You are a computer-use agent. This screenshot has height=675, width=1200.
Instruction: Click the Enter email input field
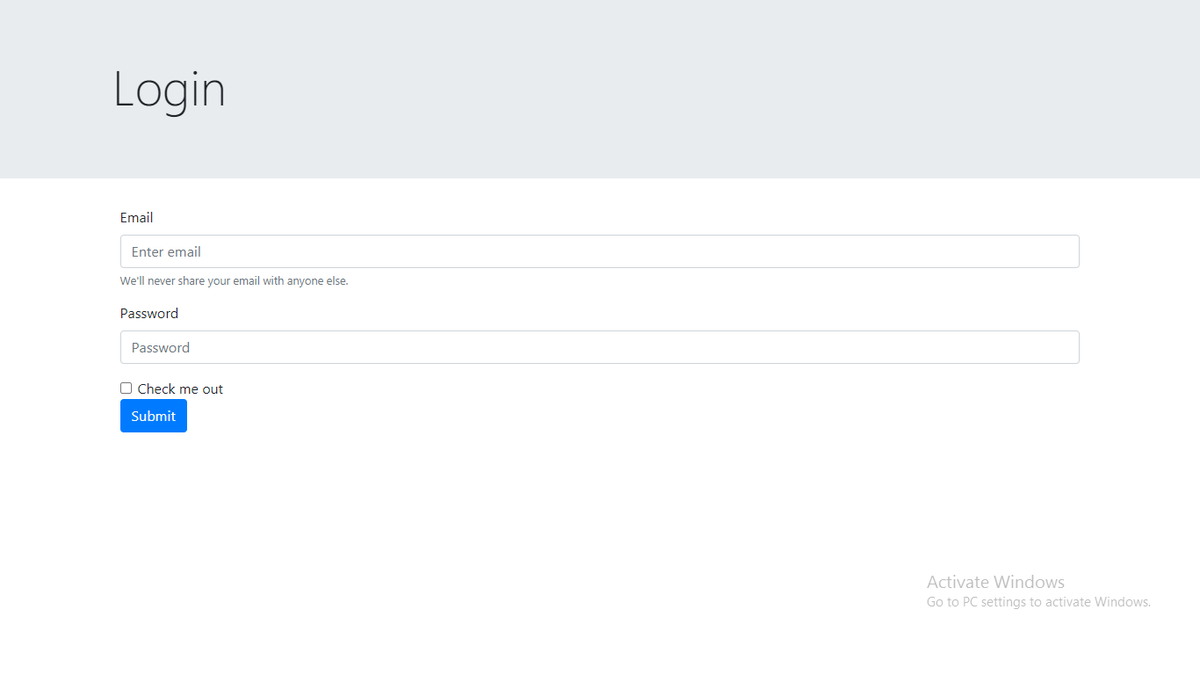coord(599,251)
